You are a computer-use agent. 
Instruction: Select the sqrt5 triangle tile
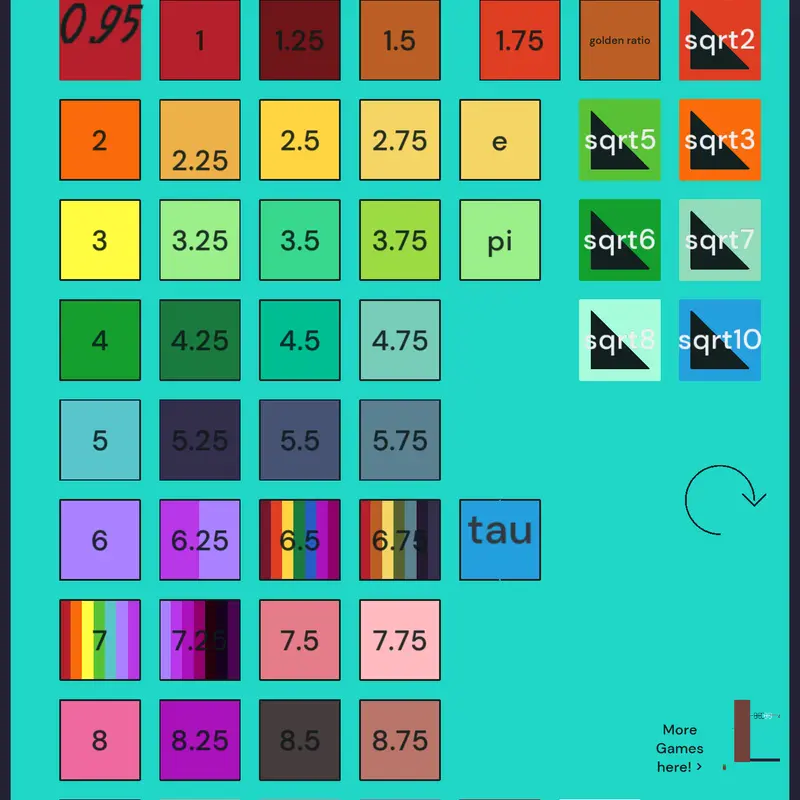click(619, 140)
